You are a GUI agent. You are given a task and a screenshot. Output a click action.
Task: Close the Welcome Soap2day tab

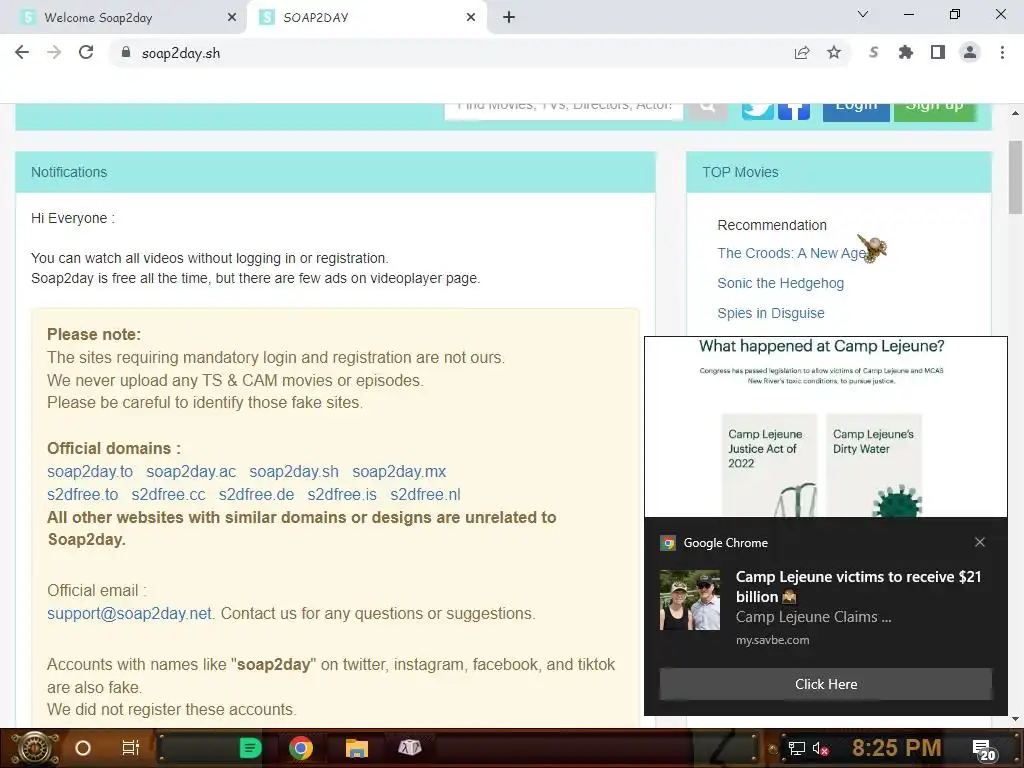(x=232, y=18)
